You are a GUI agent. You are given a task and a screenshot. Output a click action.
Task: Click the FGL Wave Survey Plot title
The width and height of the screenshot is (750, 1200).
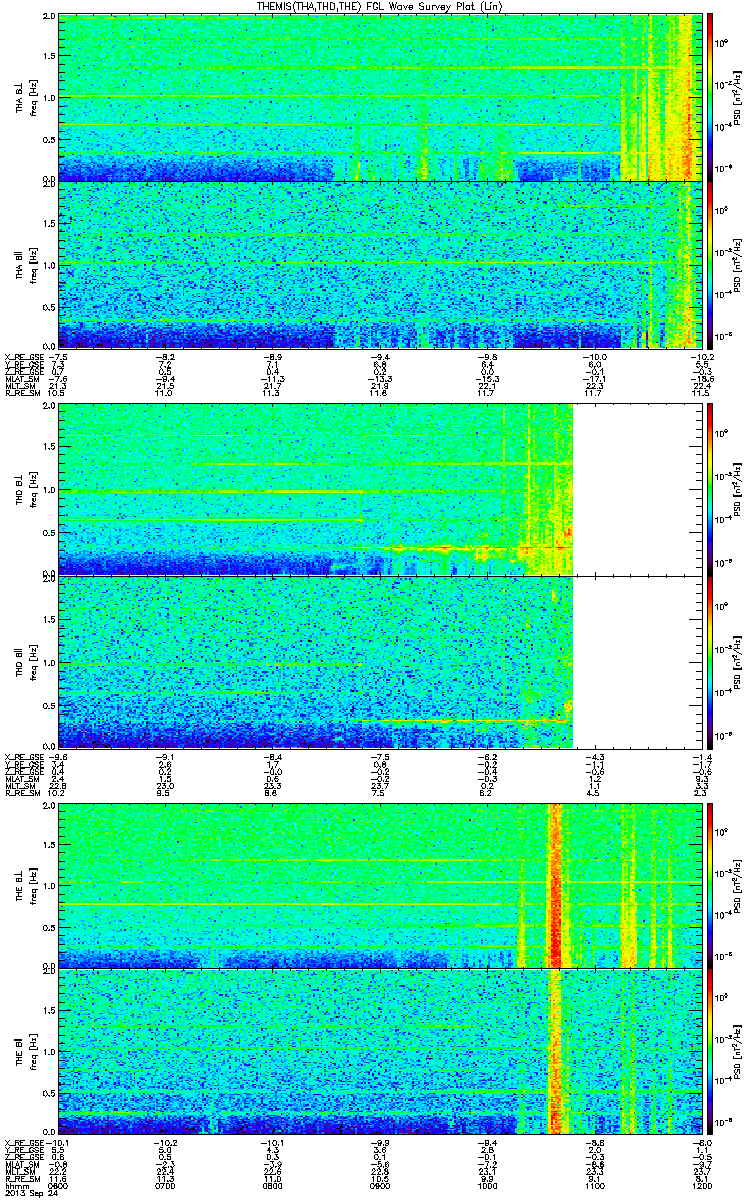click(374, 6)
